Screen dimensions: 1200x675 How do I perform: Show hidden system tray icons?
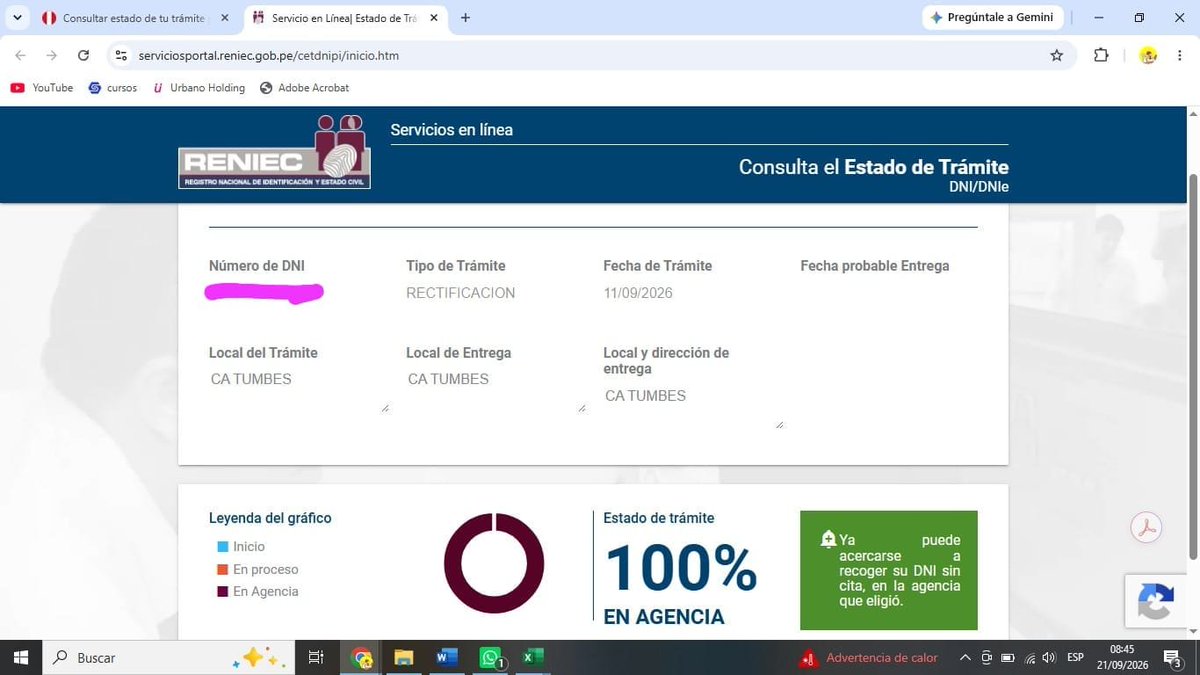pyautogui.click(x=965, y=658)
